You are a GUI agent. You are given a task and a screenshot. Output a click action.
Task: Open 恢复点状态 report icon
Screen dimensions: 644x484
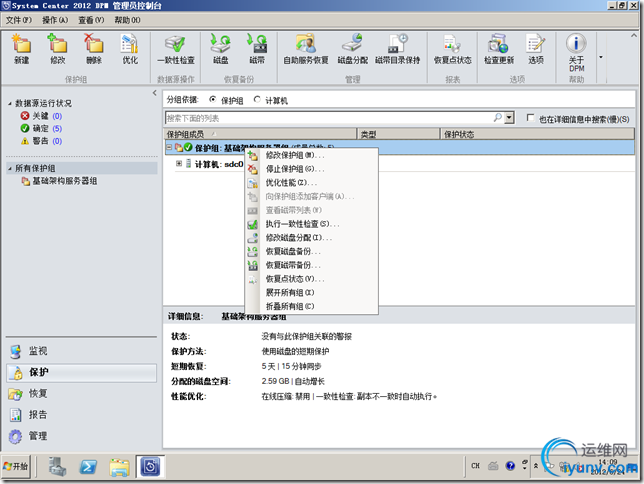click(x=453, y=49)
